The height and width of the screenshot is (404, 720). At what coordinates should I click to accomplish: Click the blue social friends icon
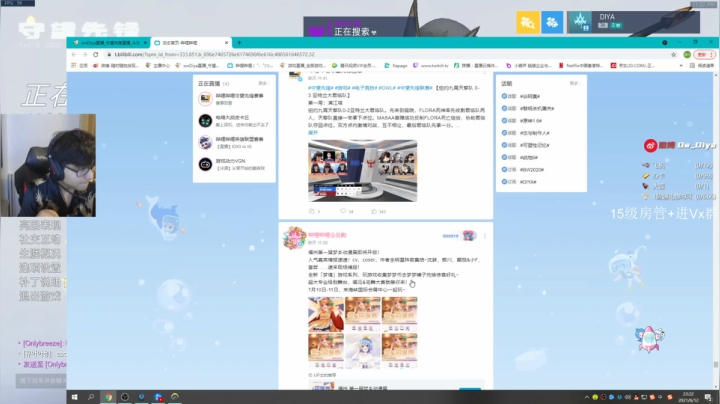point(552,22)
